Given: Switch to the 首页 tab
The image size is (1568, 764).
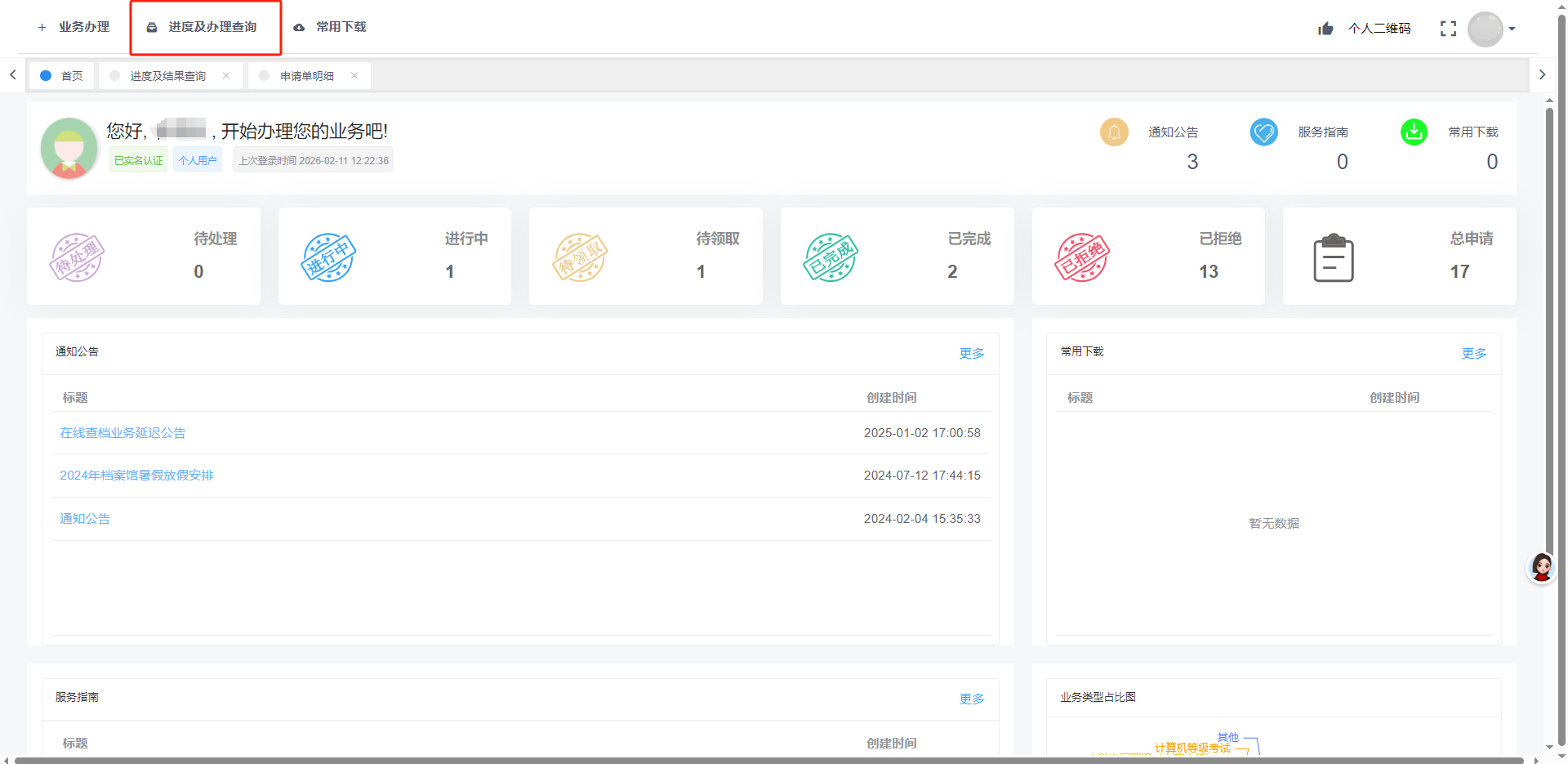Looking at the screenshot, I should coord(62,76).
